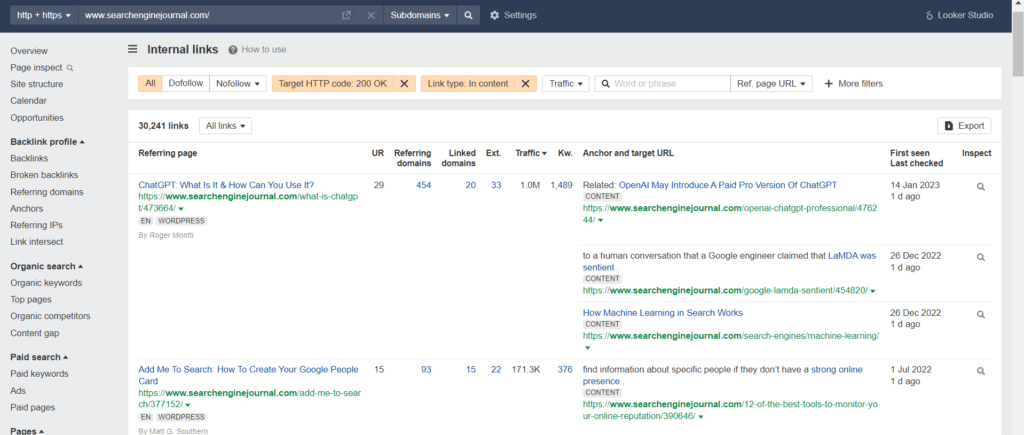
Task: Open Organic competitors in the sidebar
Action: tap(50, 316)
